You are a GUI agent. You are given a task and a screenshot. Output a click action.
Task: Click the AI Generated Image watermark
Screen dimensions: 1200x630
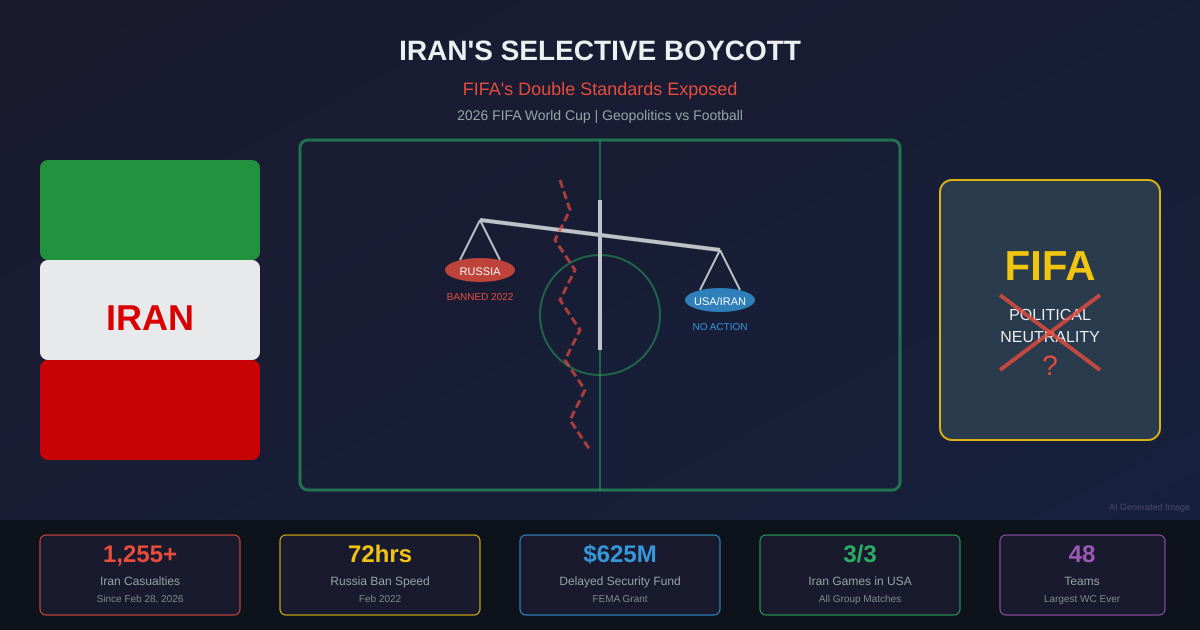click(1149, 507)
